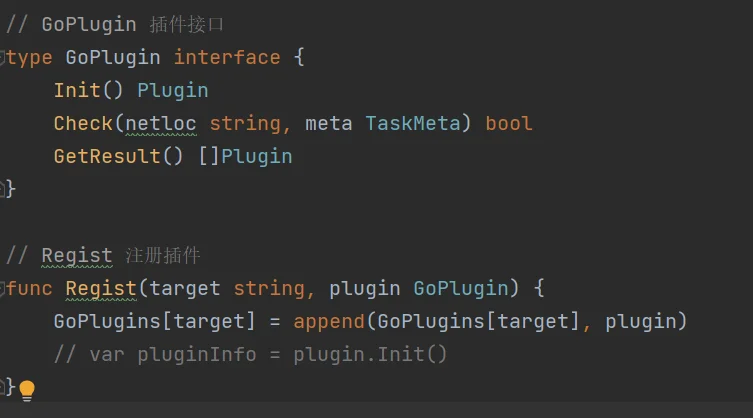Viewport: 753px width, 418px height.
Task: Click the TaskMeta type reference
Action: [x=413, y=124]
